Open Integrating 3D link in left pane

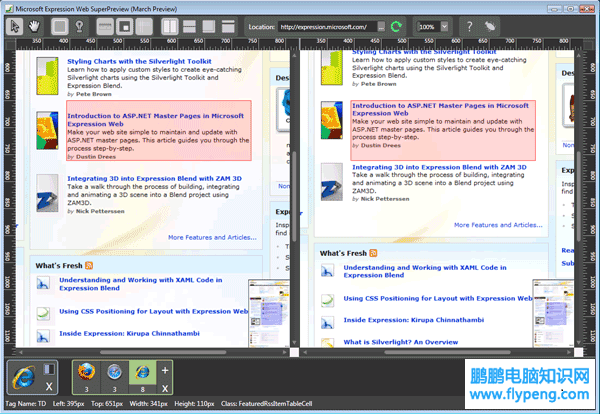point(155,178)
